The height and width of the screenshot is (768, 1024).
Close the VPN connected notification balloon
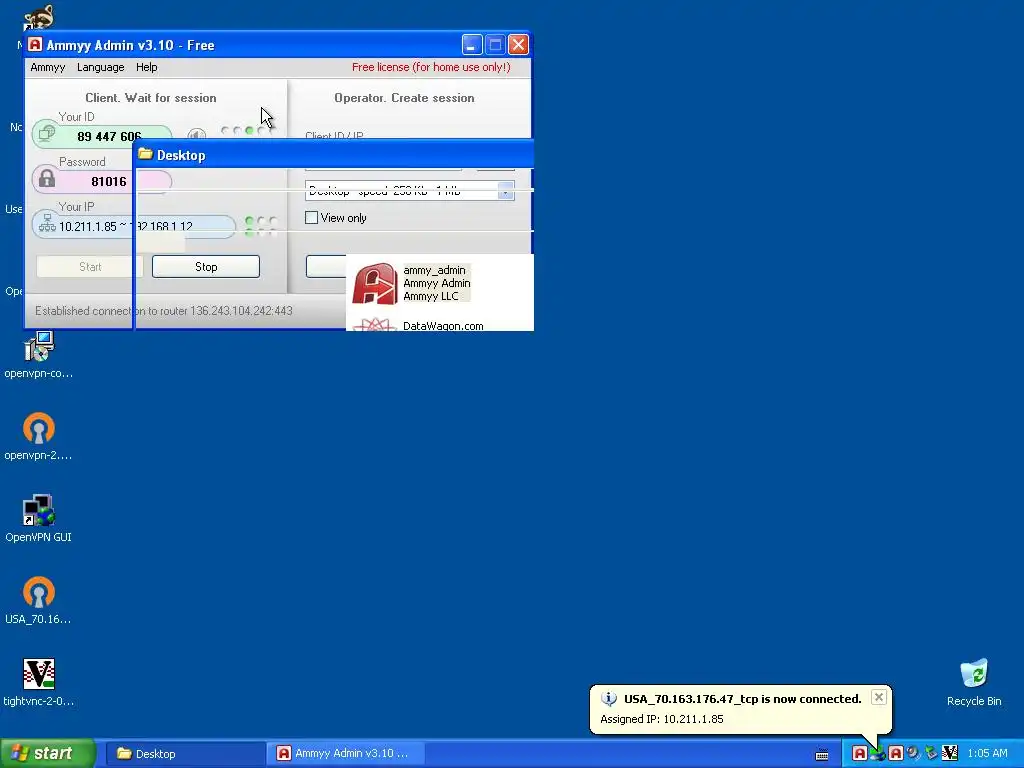point(879,697)
